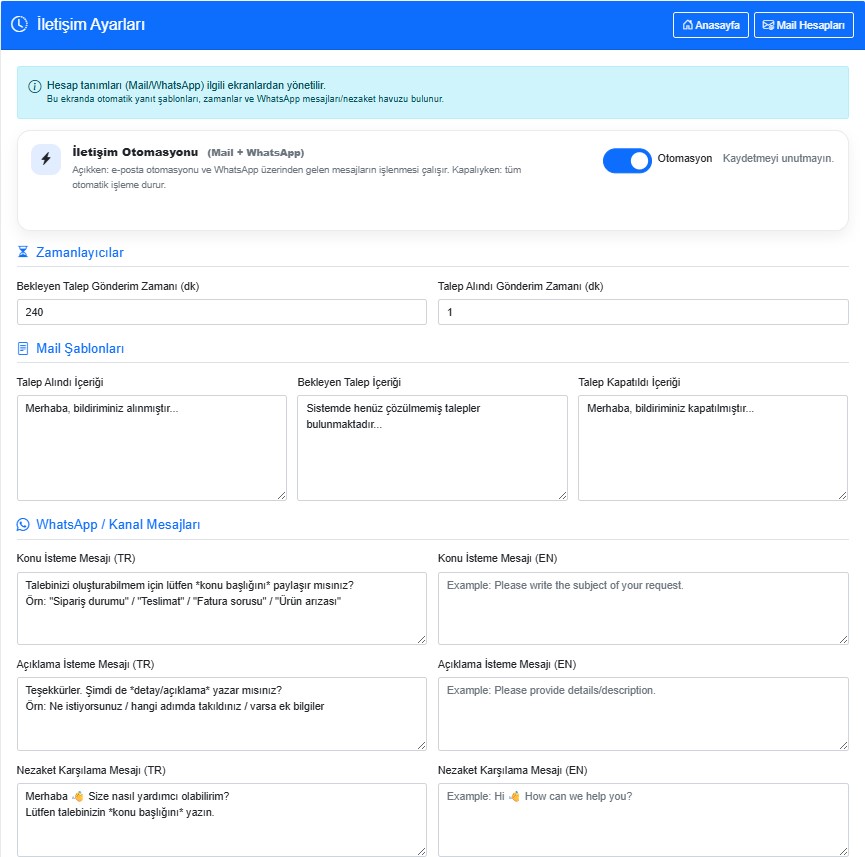
Task: Click the info icon in blue banner
Action: pos(35,86)
